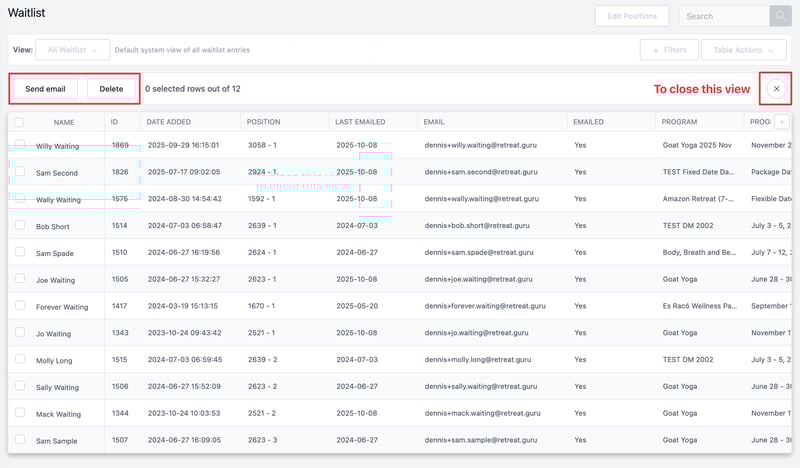
Task: Click the ID cell 1343
Action: point(120,333)
